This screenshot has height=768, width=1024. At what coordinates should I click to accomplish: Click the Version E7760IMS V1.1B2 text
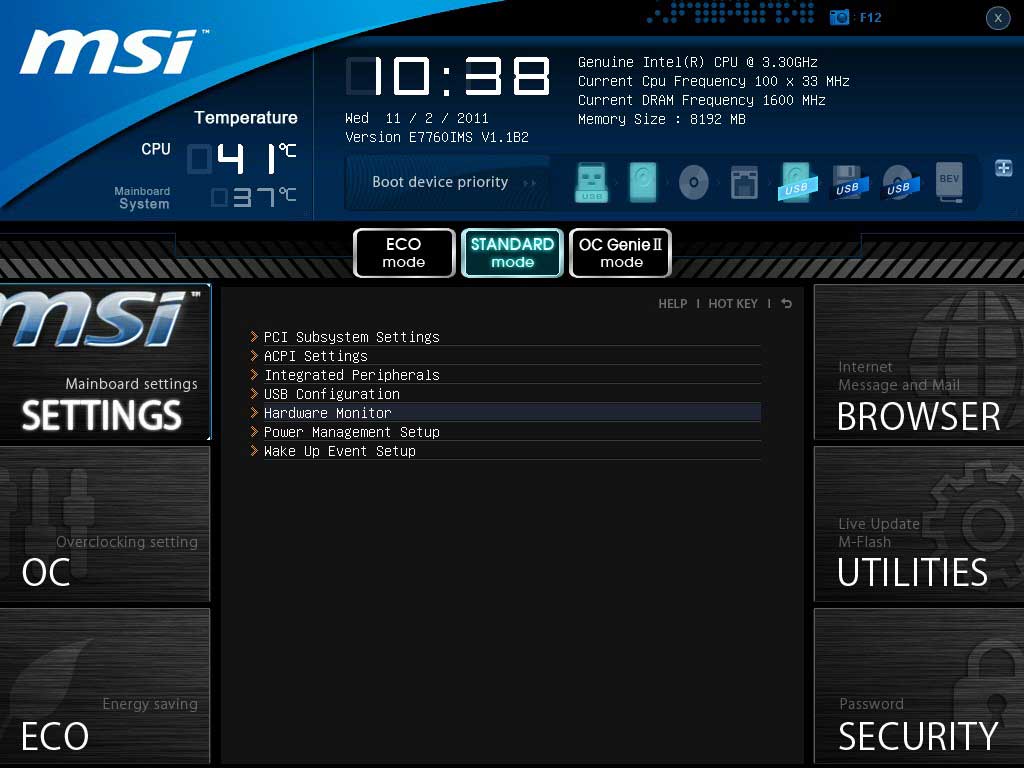pyautogui.click(x=437, y=137)
